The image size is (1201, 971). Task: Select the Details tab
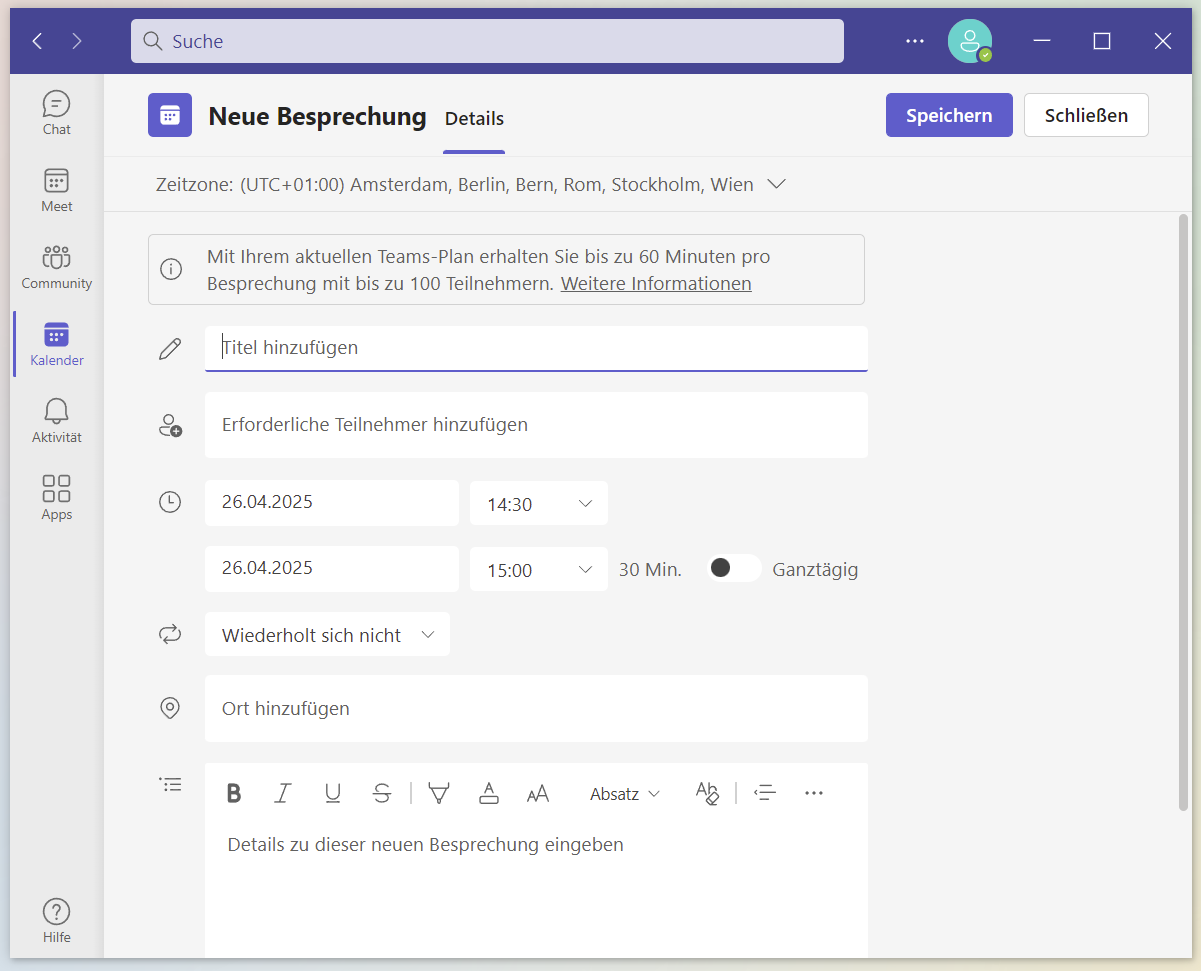click(x=474, y=118)
